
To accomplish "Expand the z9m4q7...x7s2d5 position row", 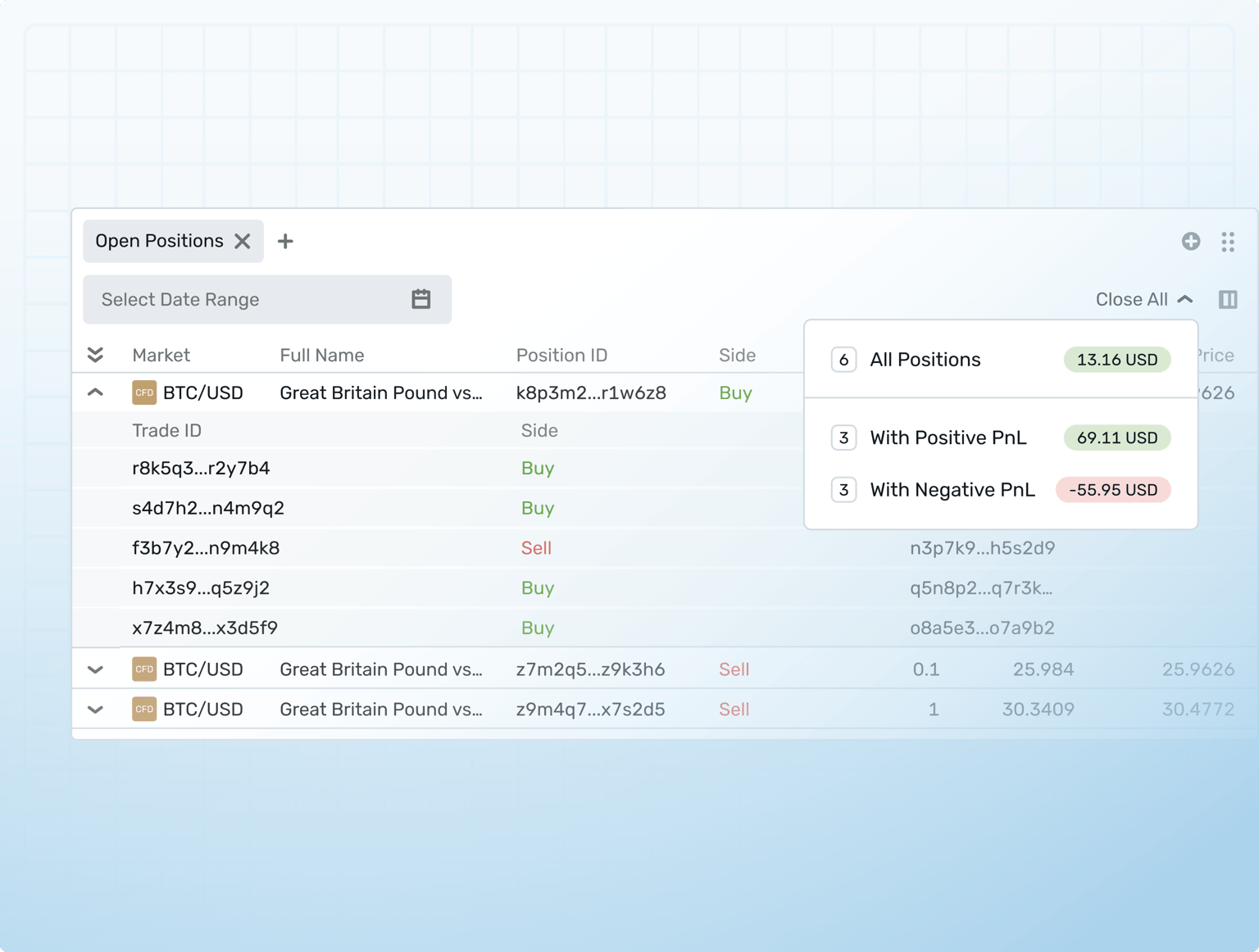I will coord(95,709).
